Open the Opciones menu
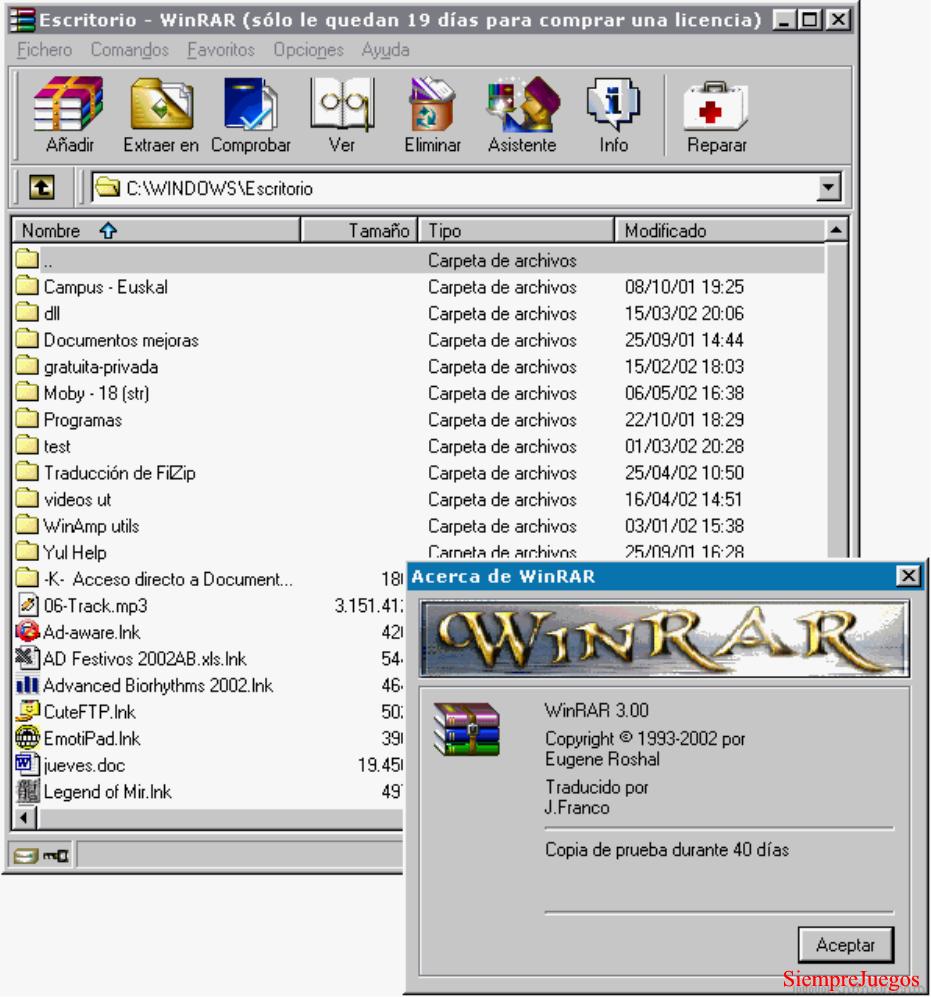This screenshot has height=997, width=931. coord(308,50)
